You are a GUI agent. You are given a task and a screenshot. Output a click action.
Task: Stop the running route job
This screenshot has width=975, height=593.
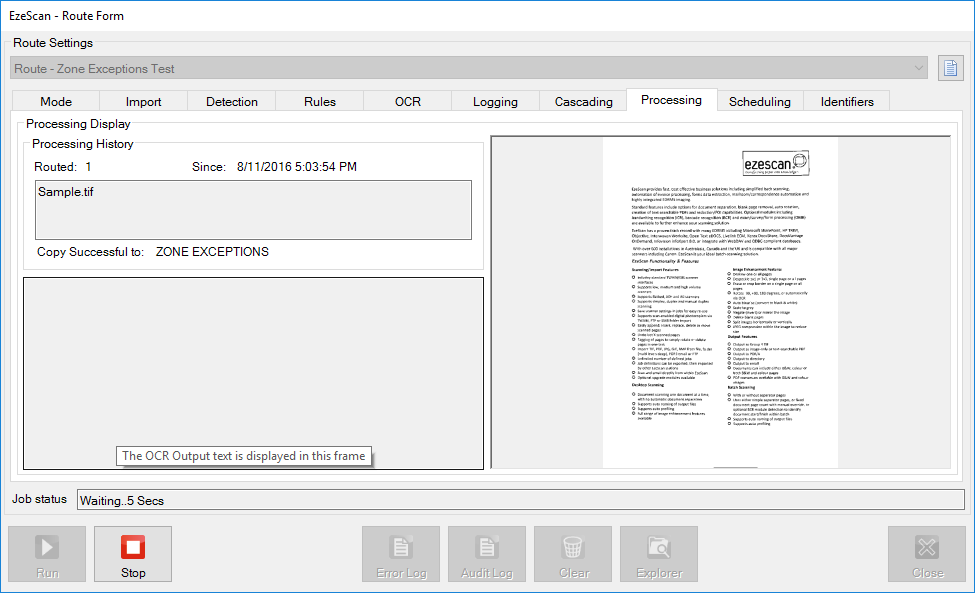[133, 554]
